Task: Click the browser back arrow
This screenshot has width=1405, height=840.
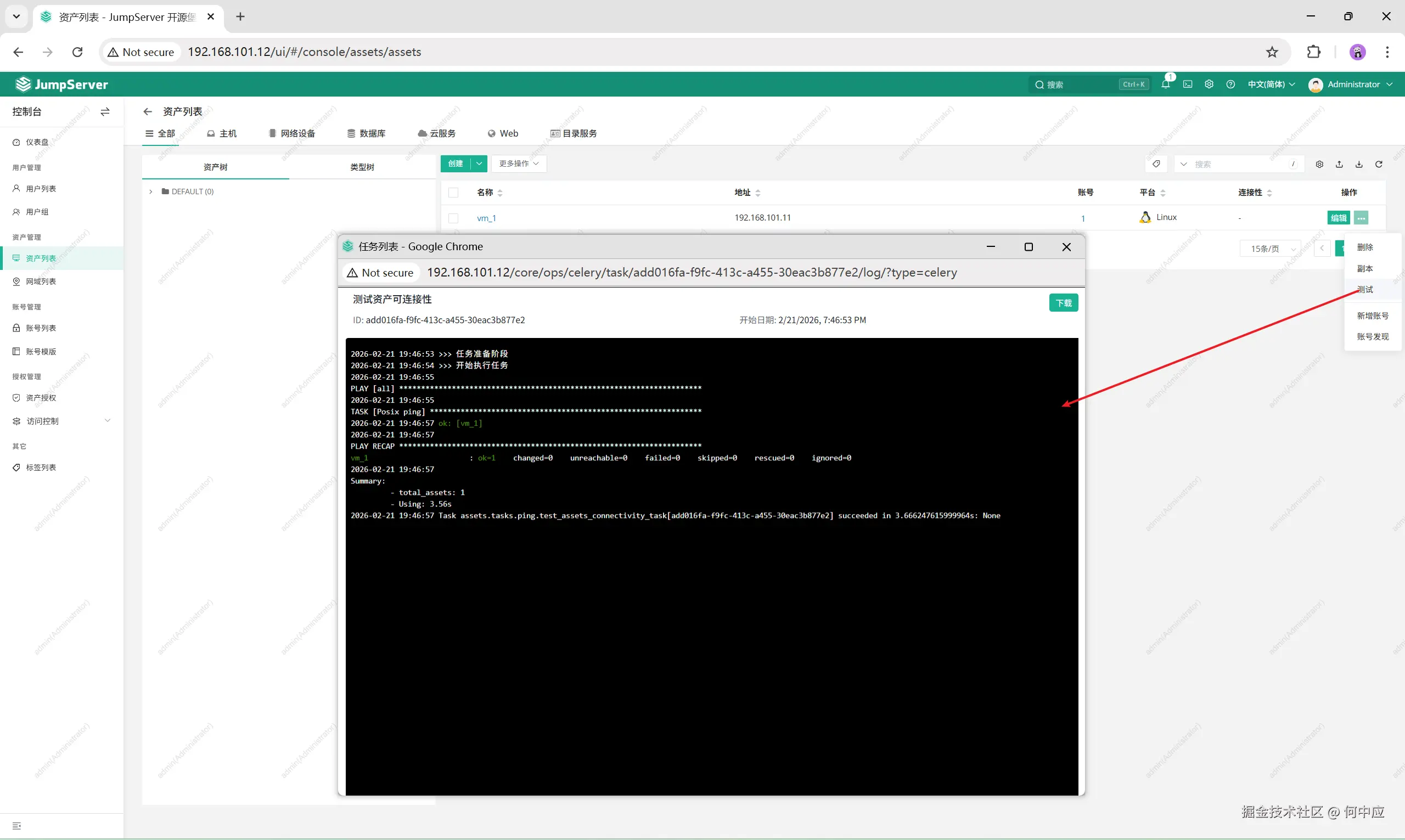Action: [18, 52]
